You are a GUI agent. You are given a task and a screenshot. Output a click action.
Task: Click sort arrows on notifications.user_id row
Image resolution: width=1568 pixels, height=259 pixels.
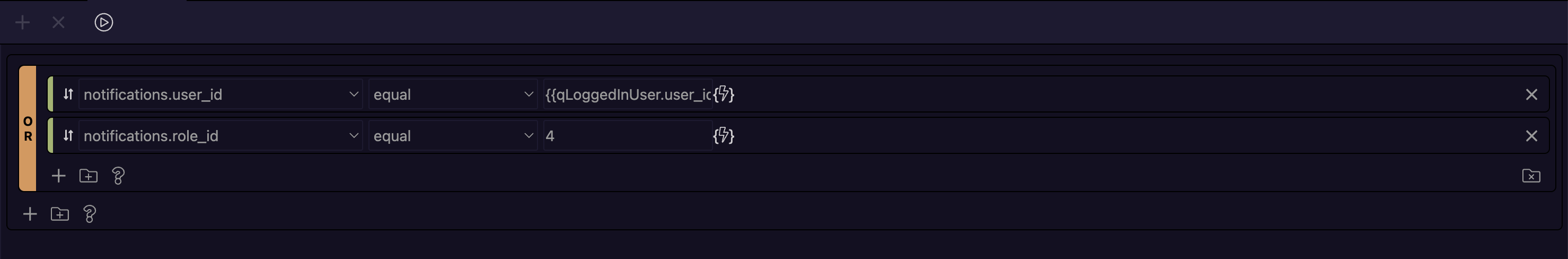pos(68,94)
